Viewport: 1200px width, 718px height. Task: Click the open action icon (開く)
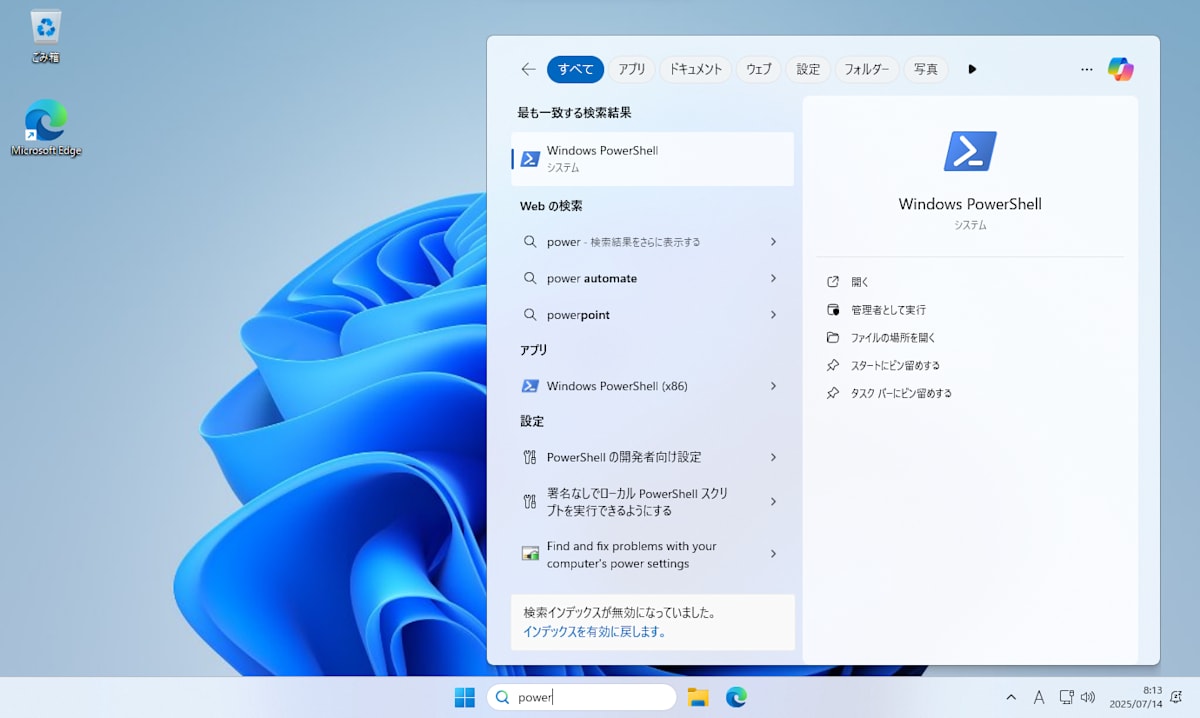tap(833, 282)
